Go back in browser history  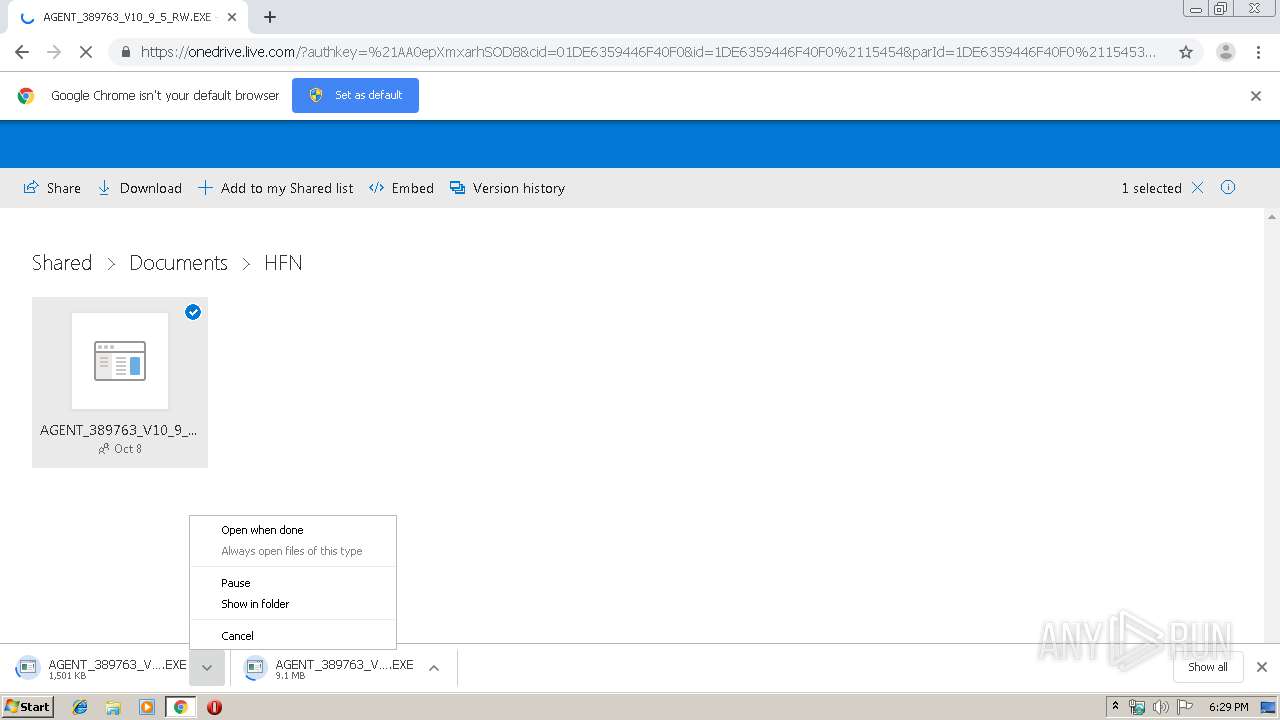tap(22, 52)
